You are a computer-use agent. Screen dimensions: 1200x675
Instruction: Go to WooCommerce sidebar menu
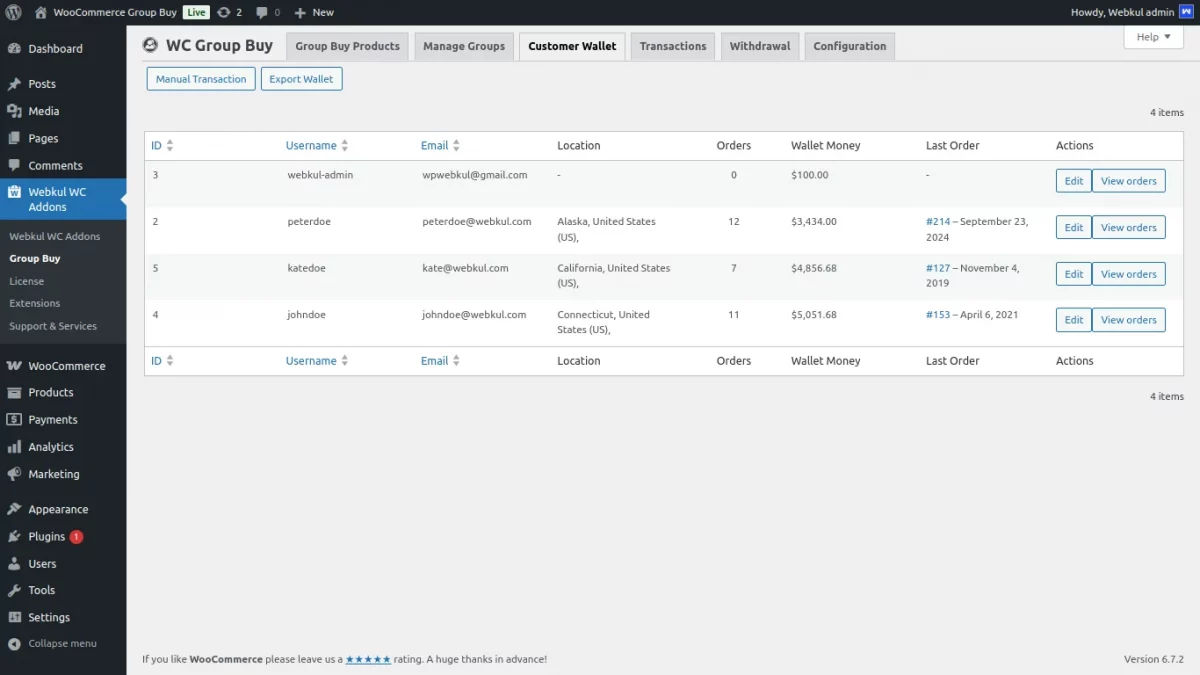click(x=66, y=366)
